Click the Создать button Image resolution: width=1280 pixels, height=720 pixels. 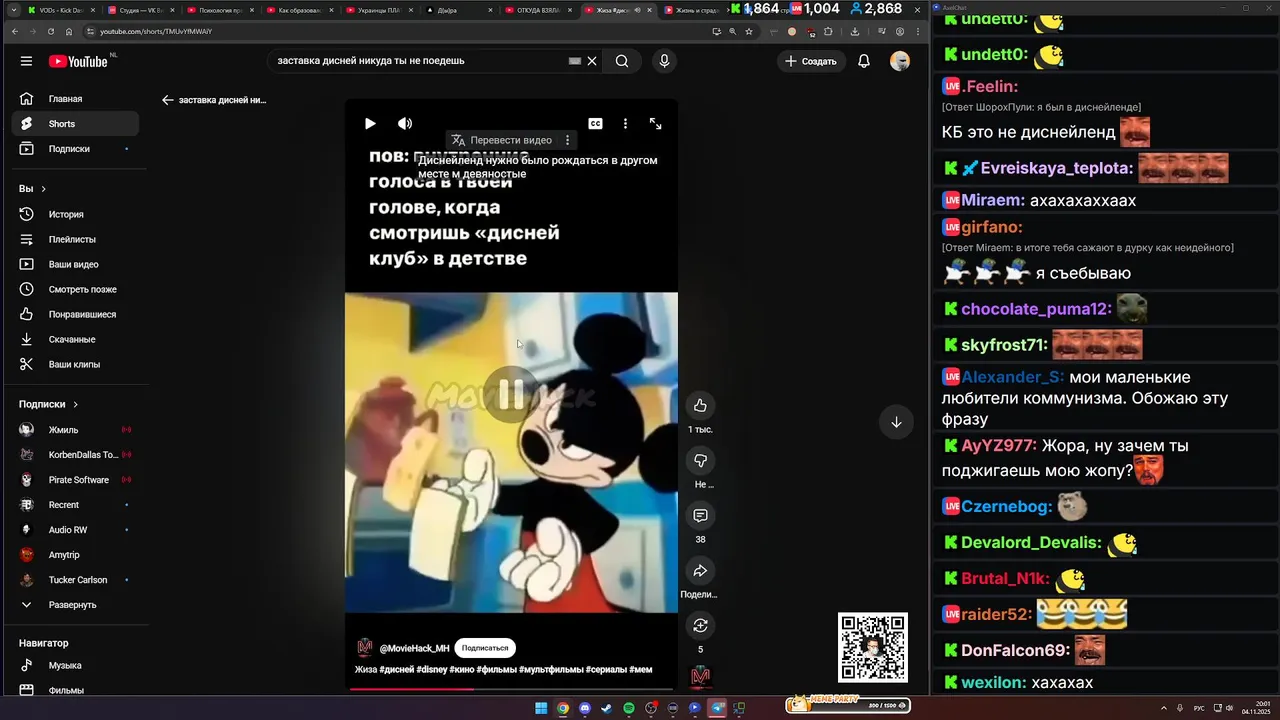[x=811, y=61]
